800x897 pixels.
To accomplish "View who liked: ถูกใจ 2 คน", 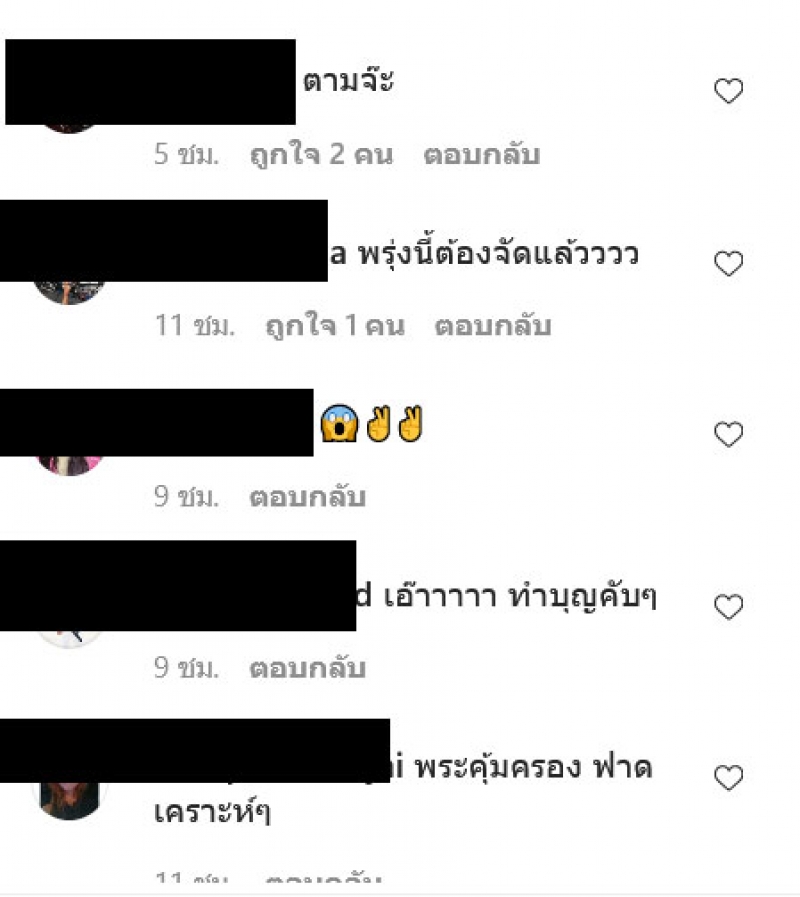I will pyautogui.click(x=322, y=155).
